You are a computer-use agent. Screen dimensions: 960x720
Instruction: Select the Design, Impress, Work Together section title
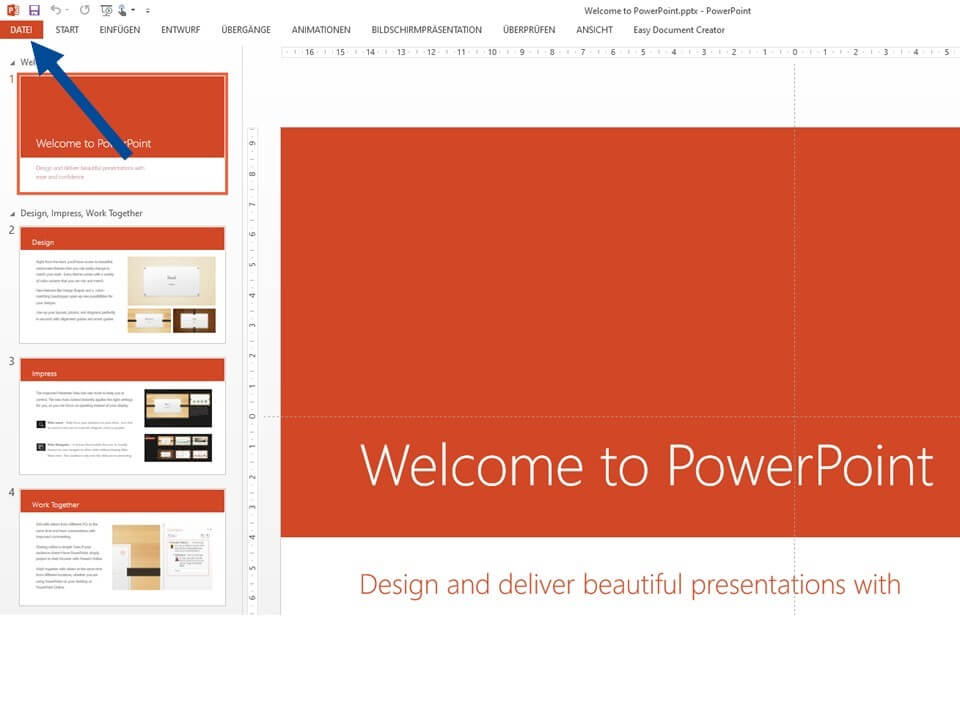pyautogui.click(x=81, y=213)
